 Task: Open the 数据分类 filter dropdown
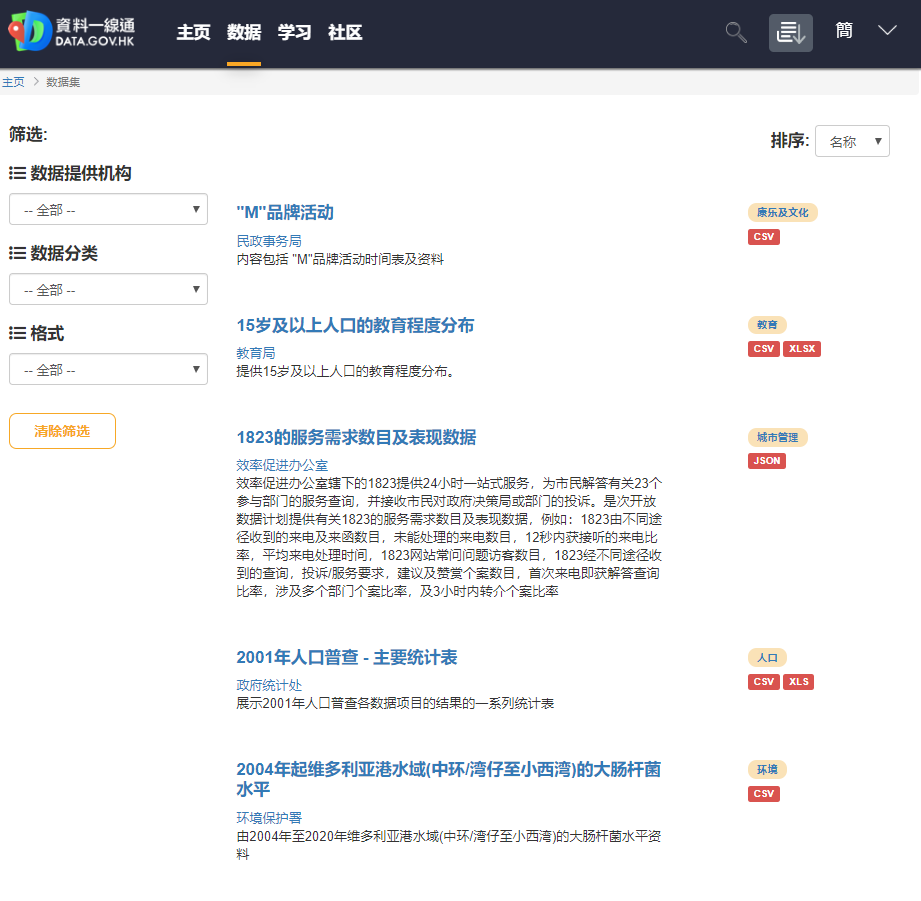109,289
